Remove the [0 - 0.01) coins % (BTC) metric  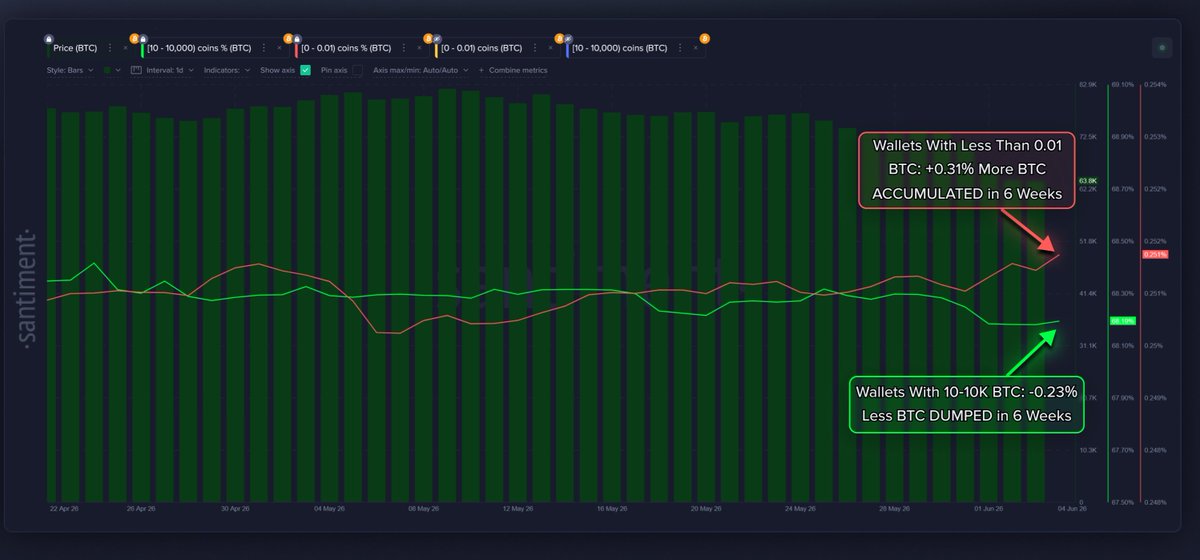[x=420, y=48]
